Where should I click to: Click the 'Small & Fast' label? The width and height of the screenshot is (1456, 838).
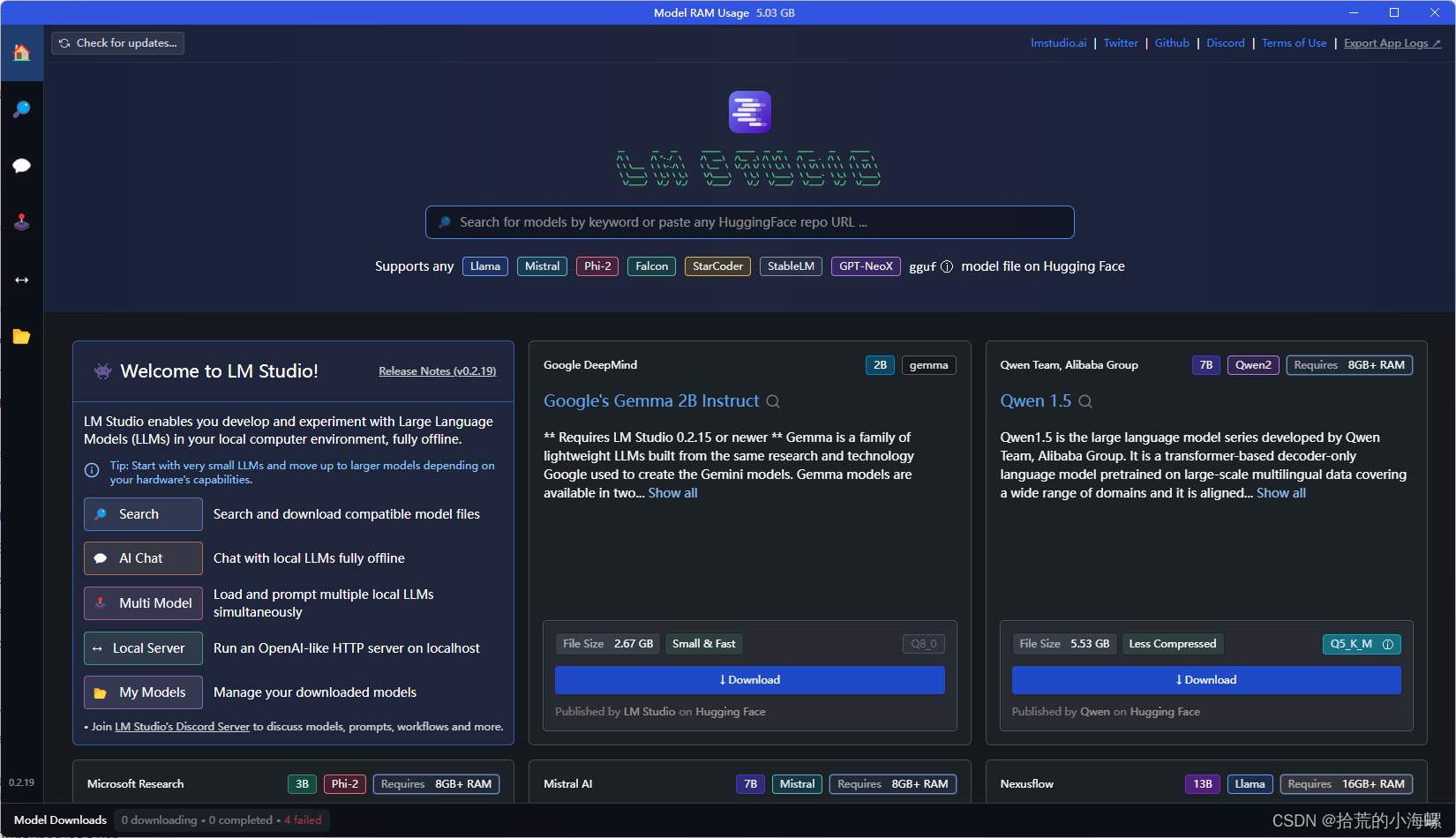tap(704, 644)
